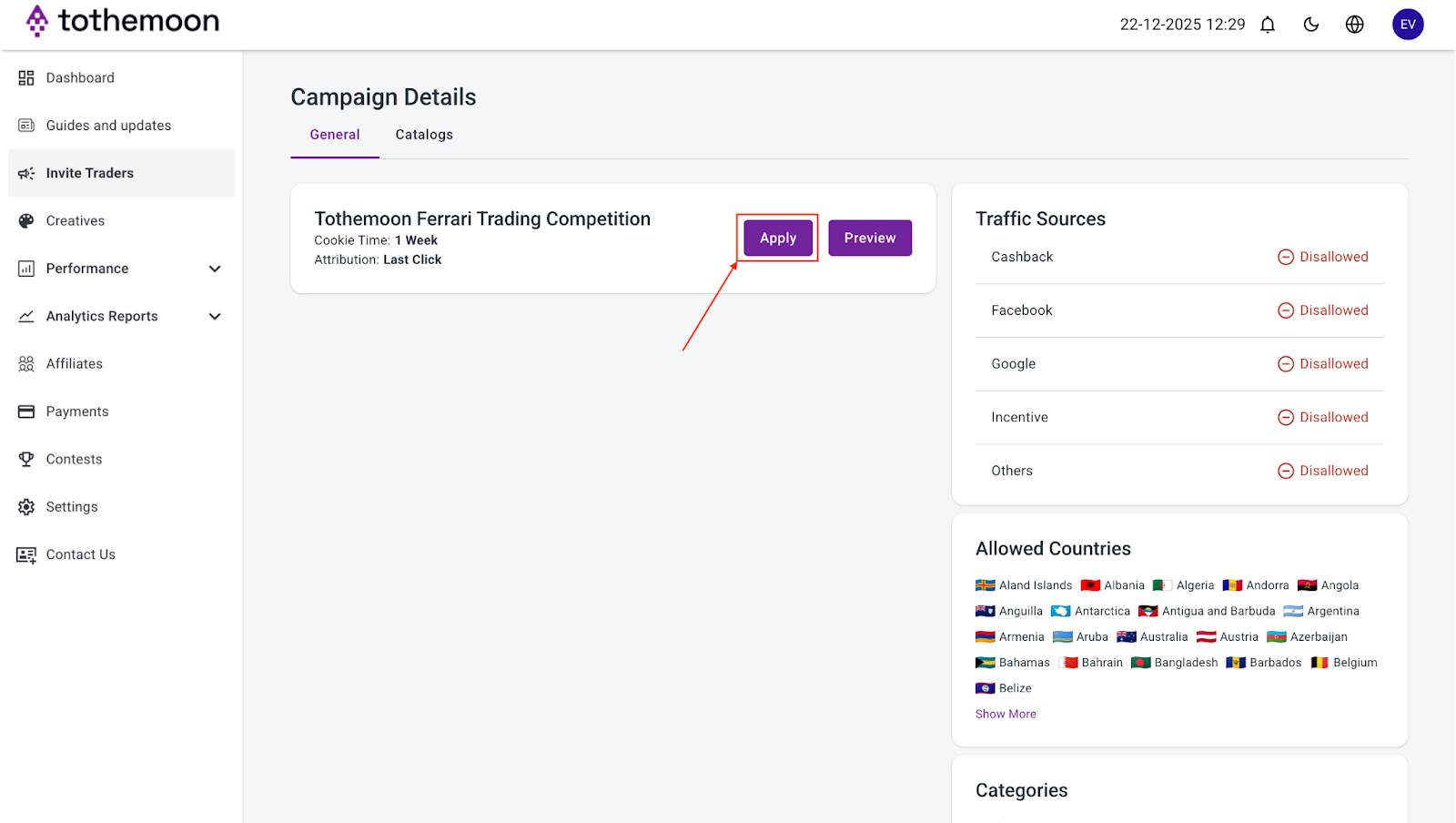Click the tothemoon logo

pos(122,20)
